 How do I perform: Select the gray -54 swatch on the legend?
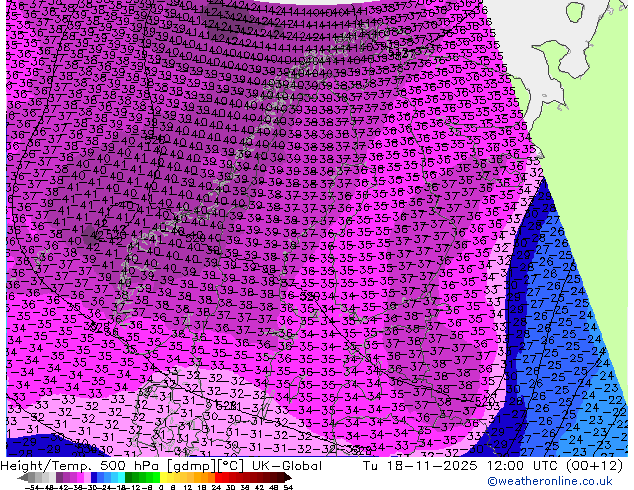(34, 477)
